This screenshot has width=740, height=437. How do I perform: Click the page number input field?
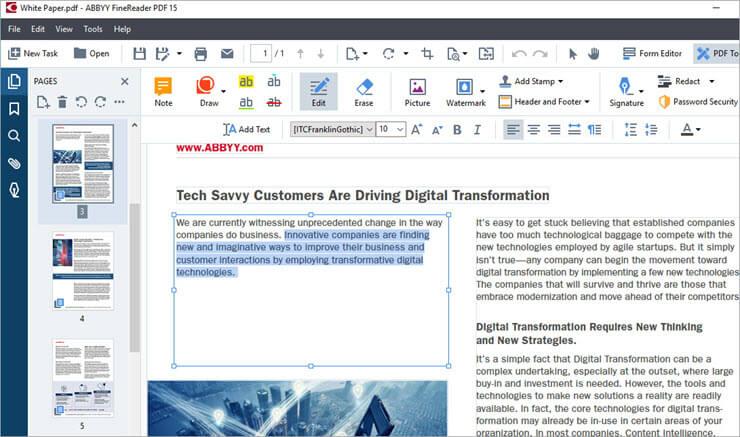tap(261, 53)
